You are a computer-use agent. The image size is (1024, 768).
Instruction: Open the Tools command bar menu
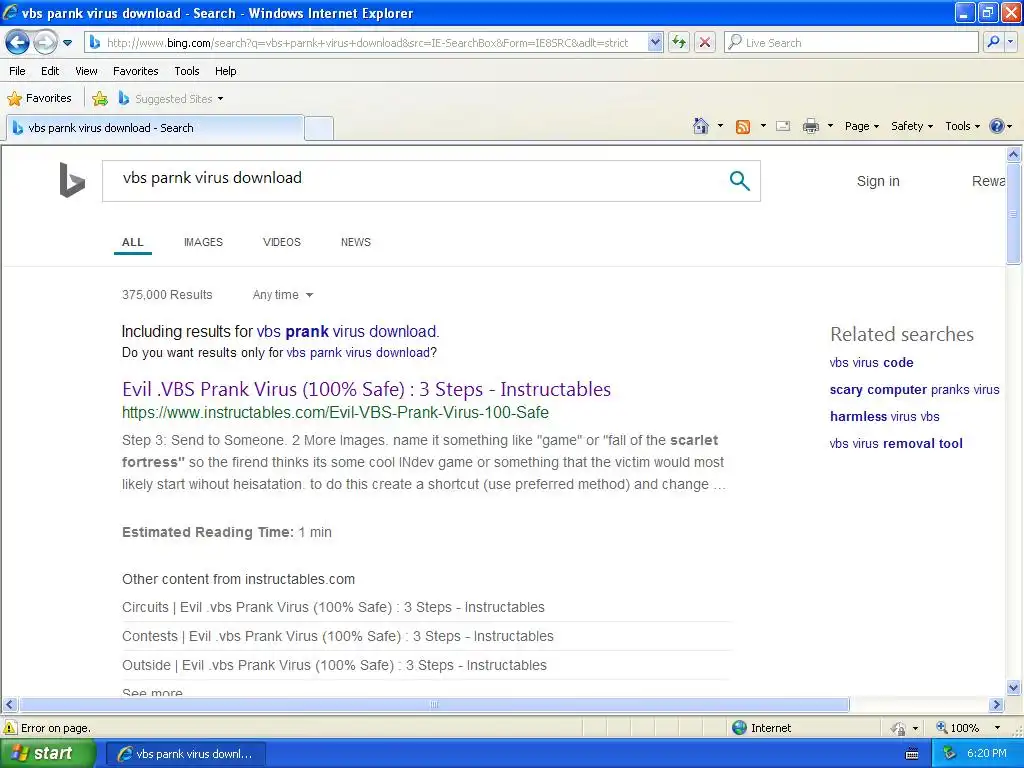[x=962, y=126]
